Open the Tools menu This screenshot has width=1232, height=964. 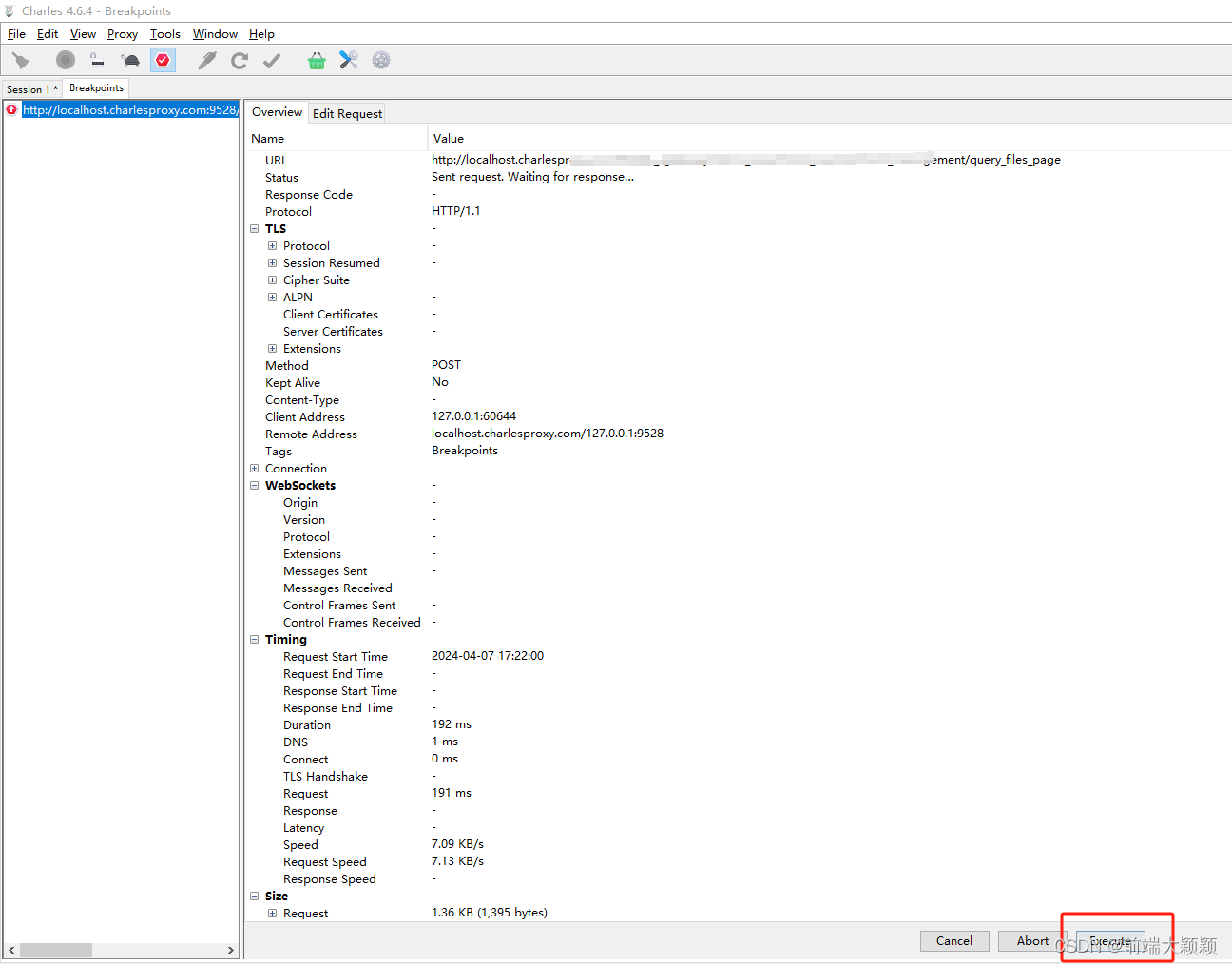[x=165, y=34]
